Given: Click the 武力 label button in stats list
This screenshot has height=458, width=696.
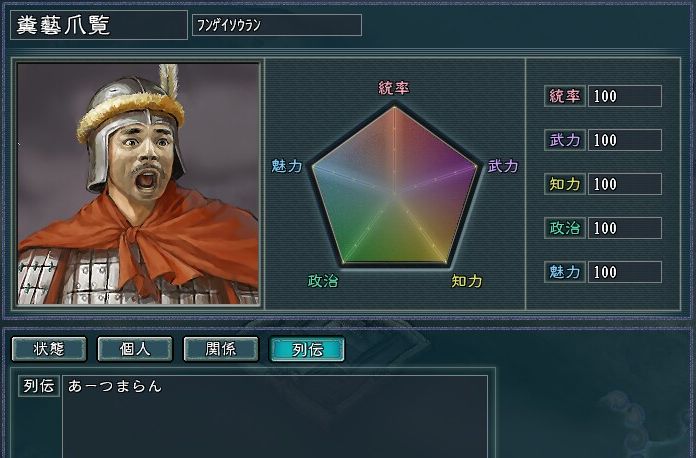Looking at the screenshot, I should pos(565,140).
